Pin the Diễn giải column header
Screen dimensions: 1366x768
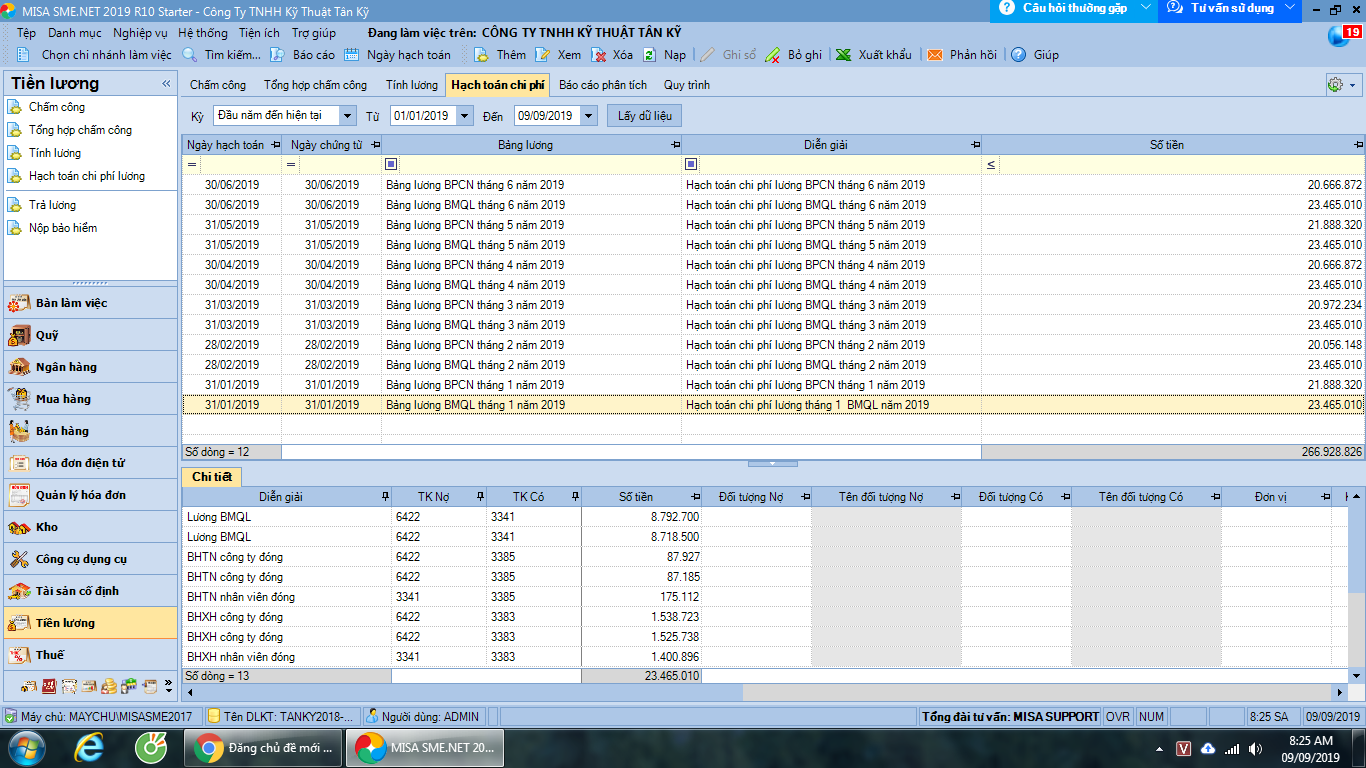click(x=975, y=145)
